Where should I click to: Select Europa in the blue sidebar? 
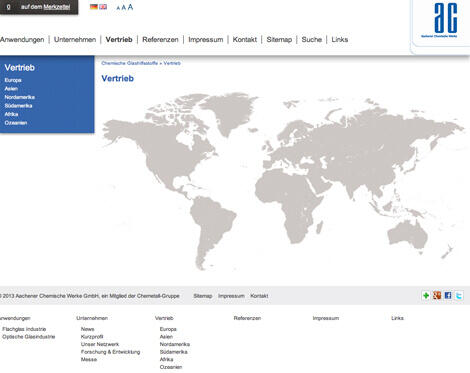[x=13, y=80]
